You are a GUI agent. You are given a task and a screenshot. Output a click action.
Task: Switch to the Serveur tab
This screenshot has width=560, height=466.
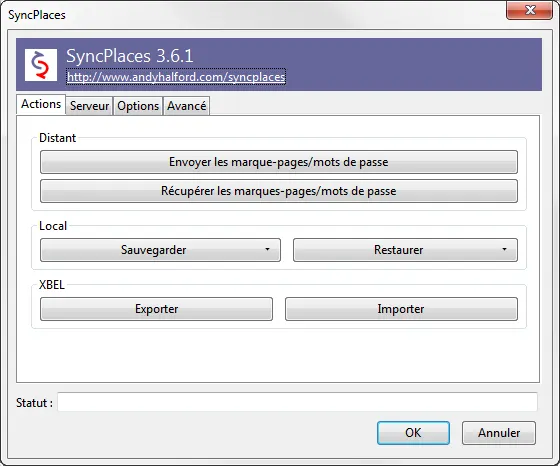(89, 106)
